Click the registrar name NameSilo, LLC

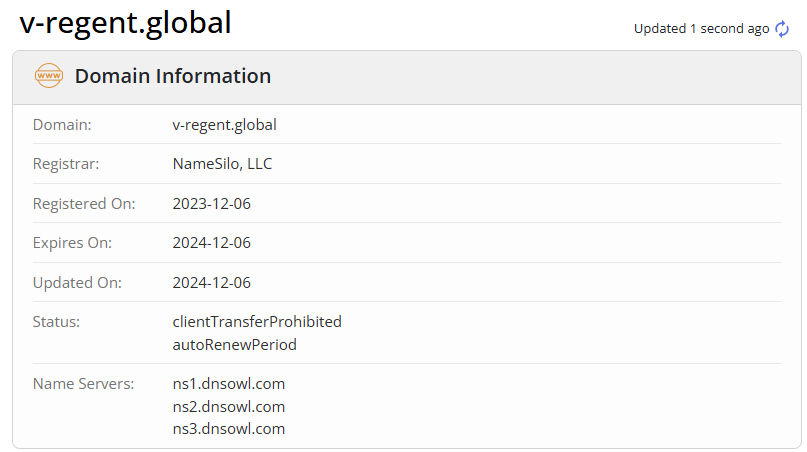tap(222, 164)
